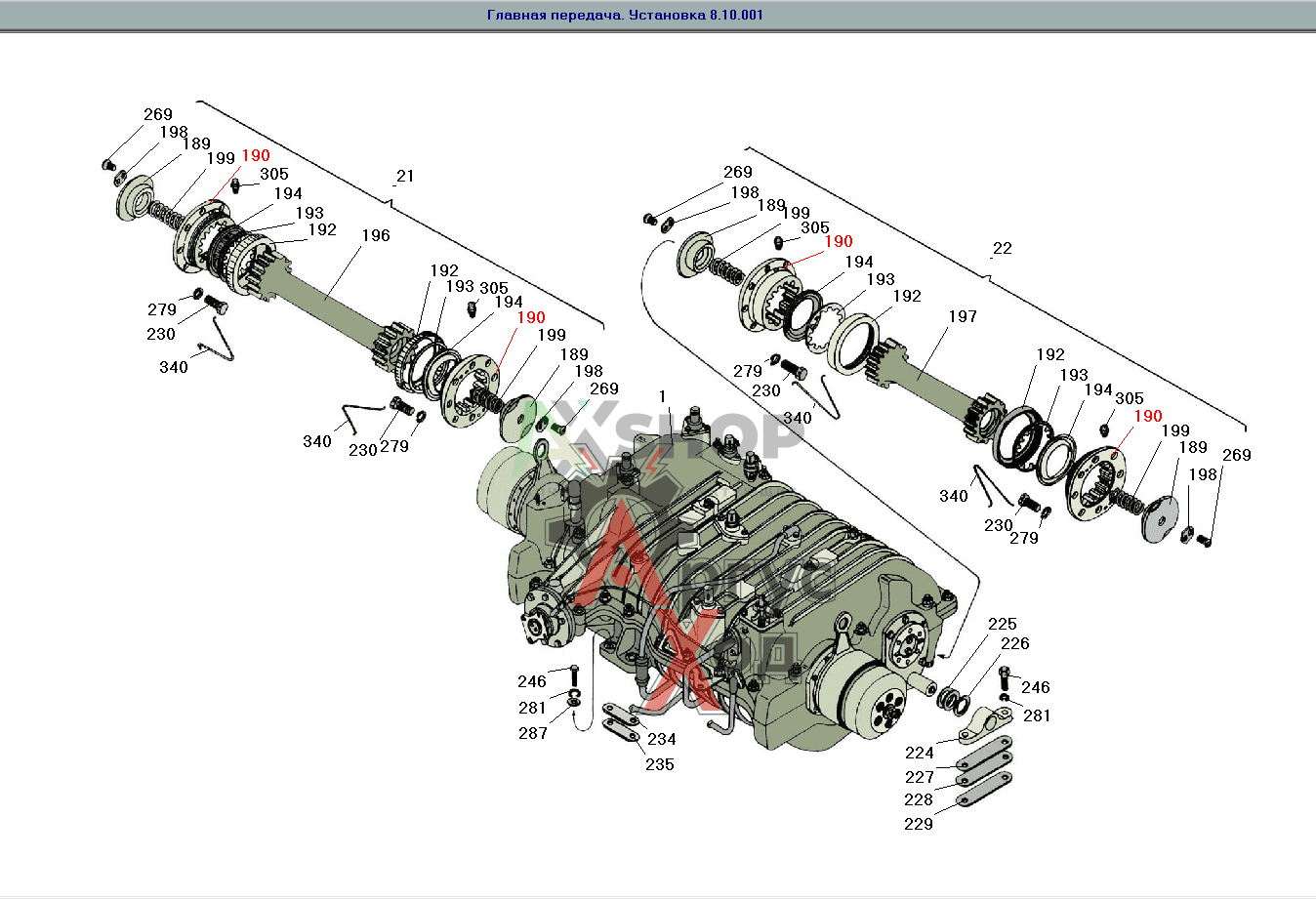Click part number 197 label
The image size is (1316, 899).
962,316
